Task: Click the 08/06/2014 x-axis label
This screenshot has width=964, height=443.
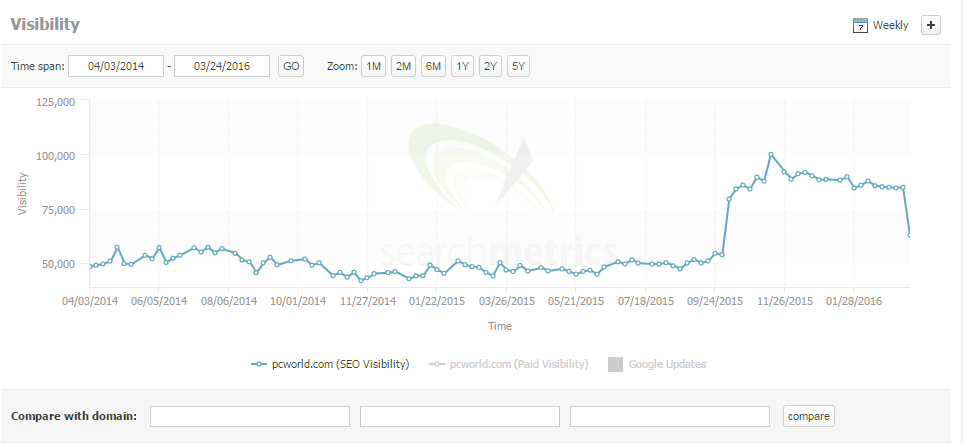Action: point(229,301)
